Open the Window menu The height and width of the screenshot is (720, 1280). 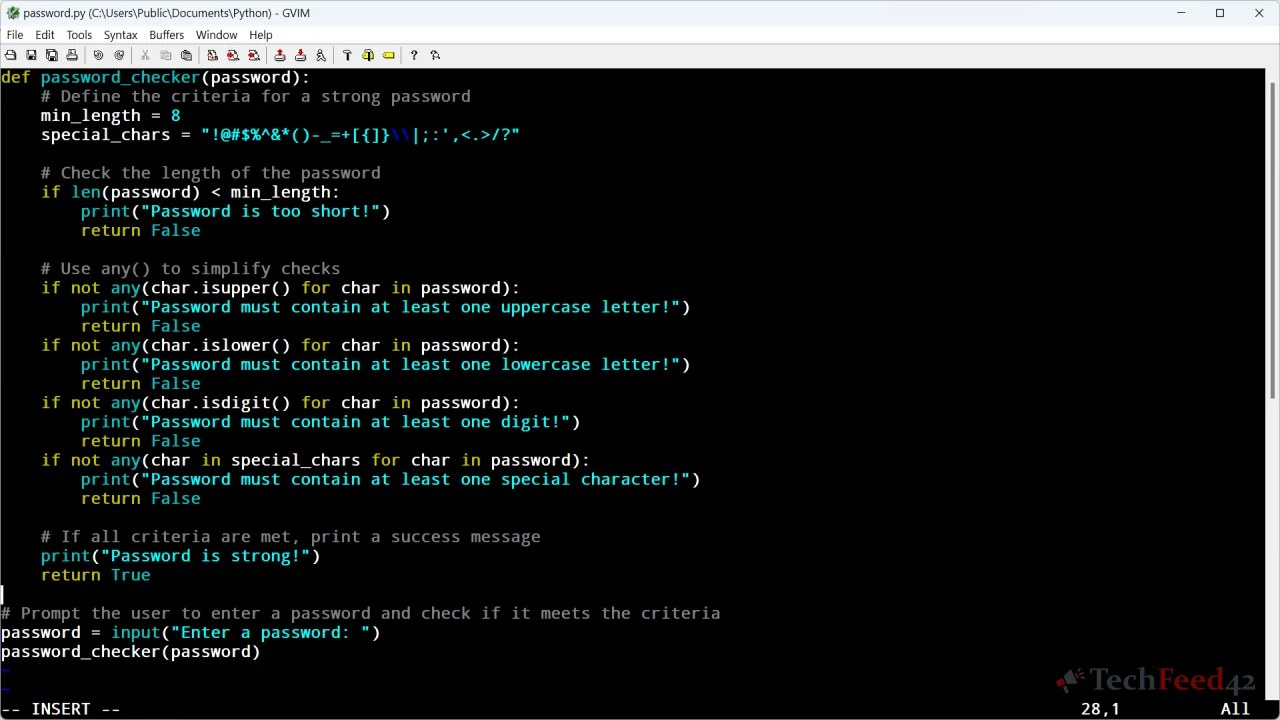click(216, 35)
